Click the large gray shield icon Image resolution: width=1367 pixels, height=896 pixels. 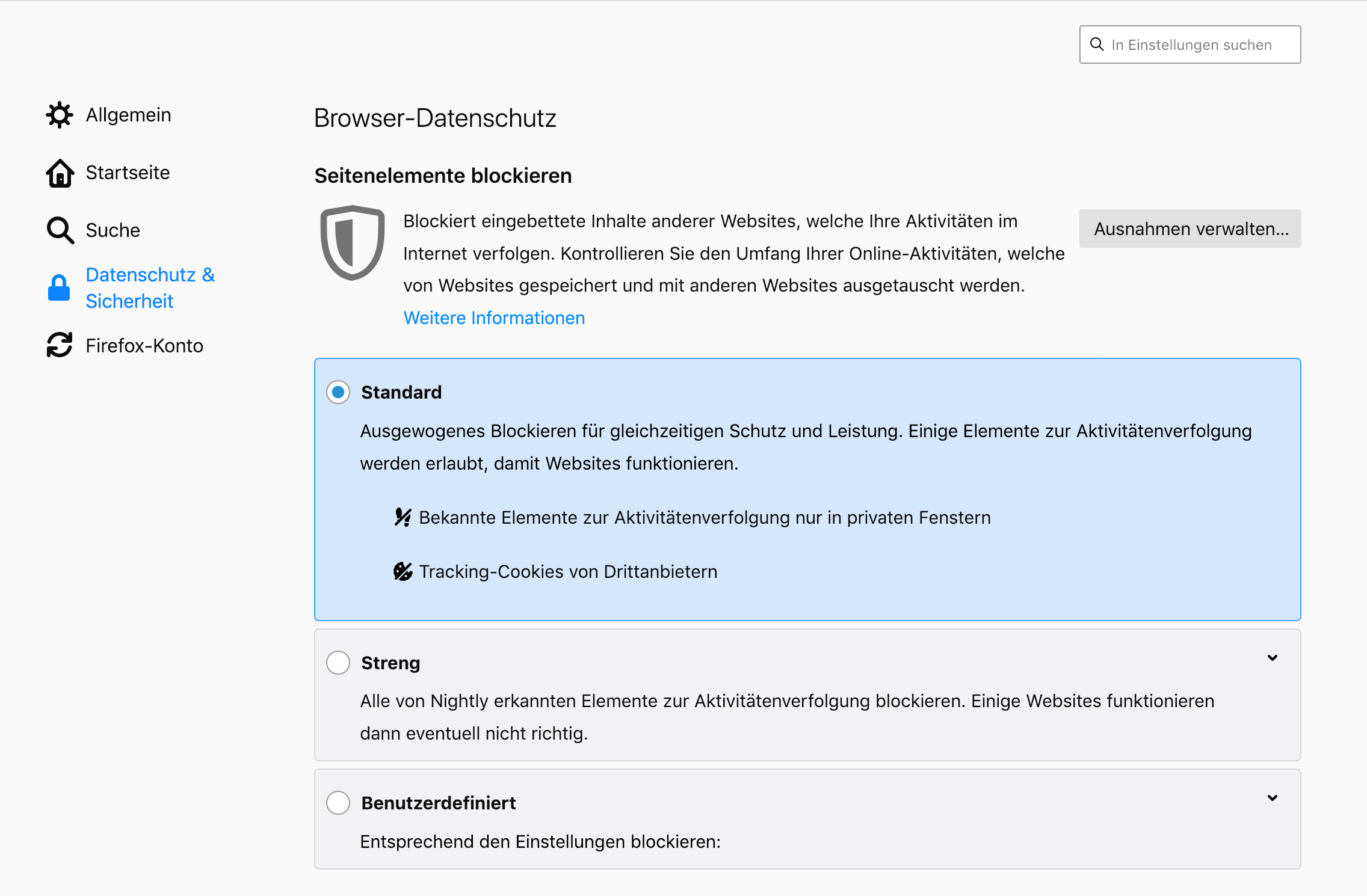point(353,243)
